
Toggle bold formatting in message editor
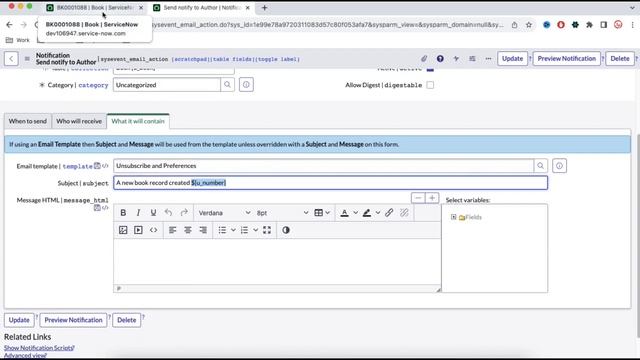pos(123,213)
